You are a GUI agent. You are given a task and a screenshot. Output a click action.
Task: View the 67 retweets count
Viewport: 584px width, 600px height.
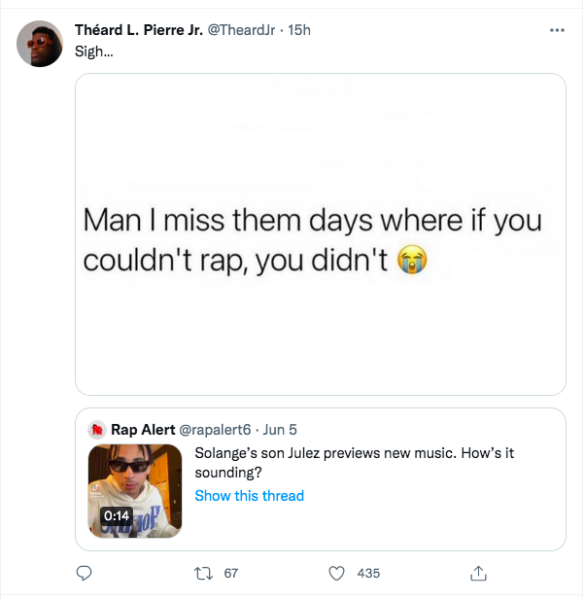(231, 573)
